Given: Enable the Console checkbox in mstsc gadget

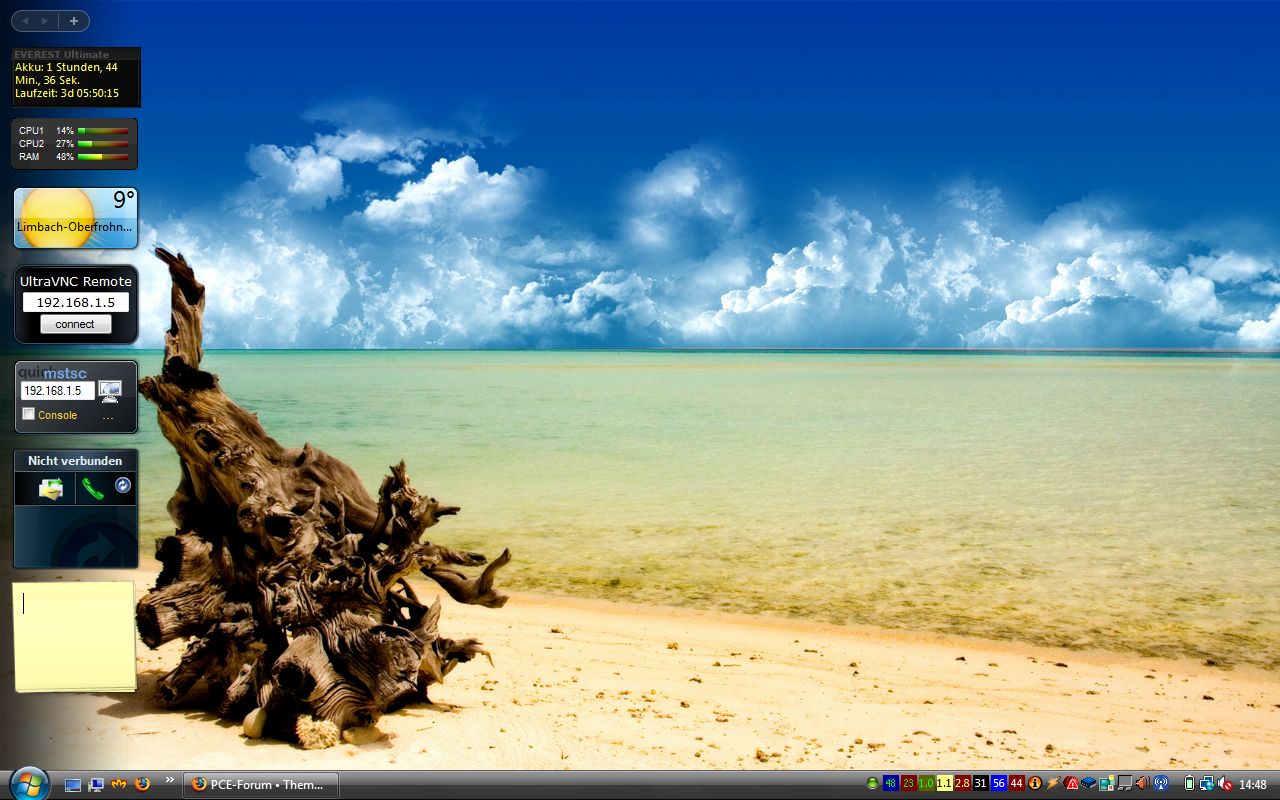Looking at the screenshot, I should (x=29, y=414).
